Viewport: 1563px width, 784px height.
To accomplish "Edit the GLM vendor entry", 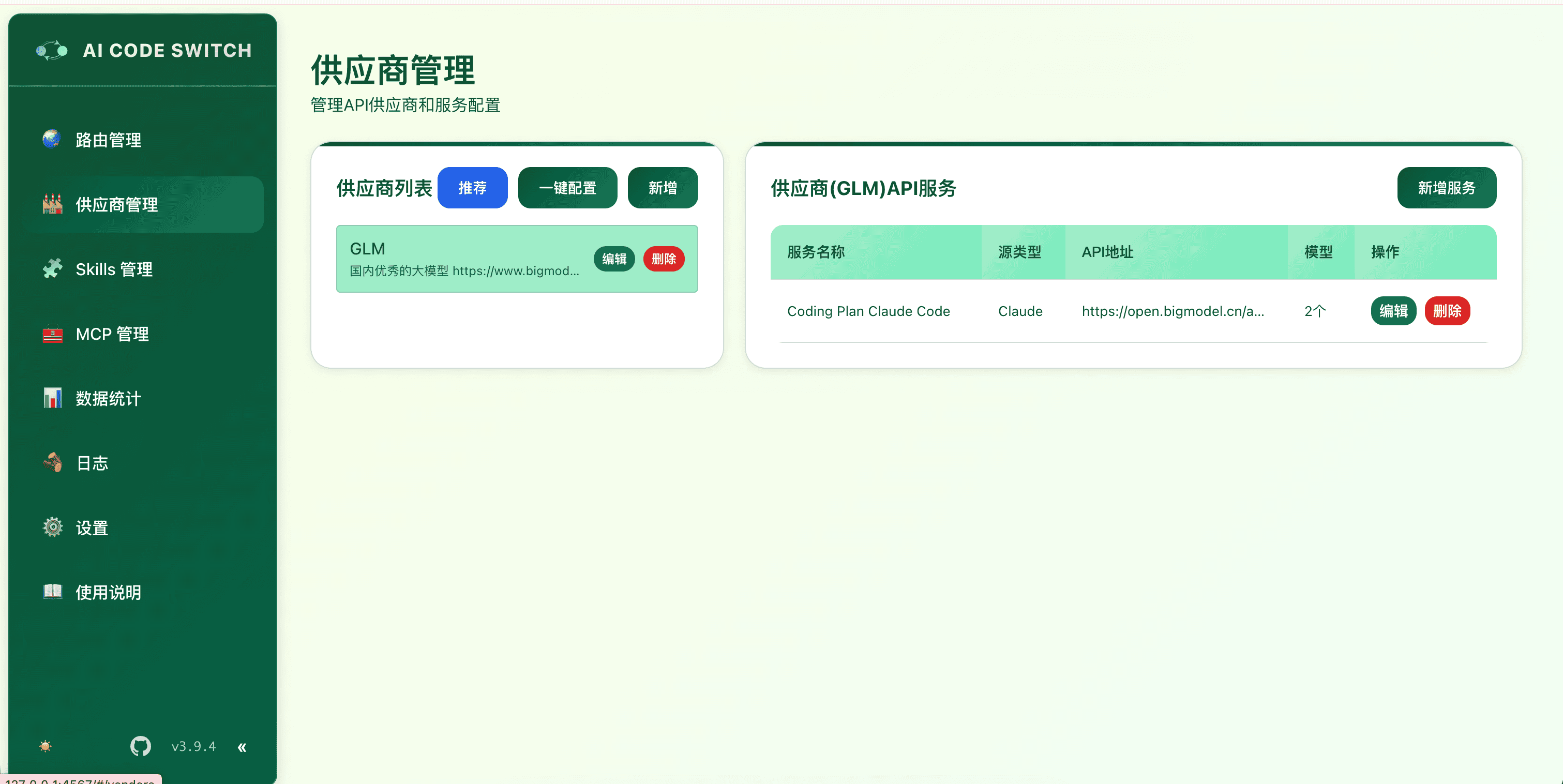I will (x=613, y=259).
